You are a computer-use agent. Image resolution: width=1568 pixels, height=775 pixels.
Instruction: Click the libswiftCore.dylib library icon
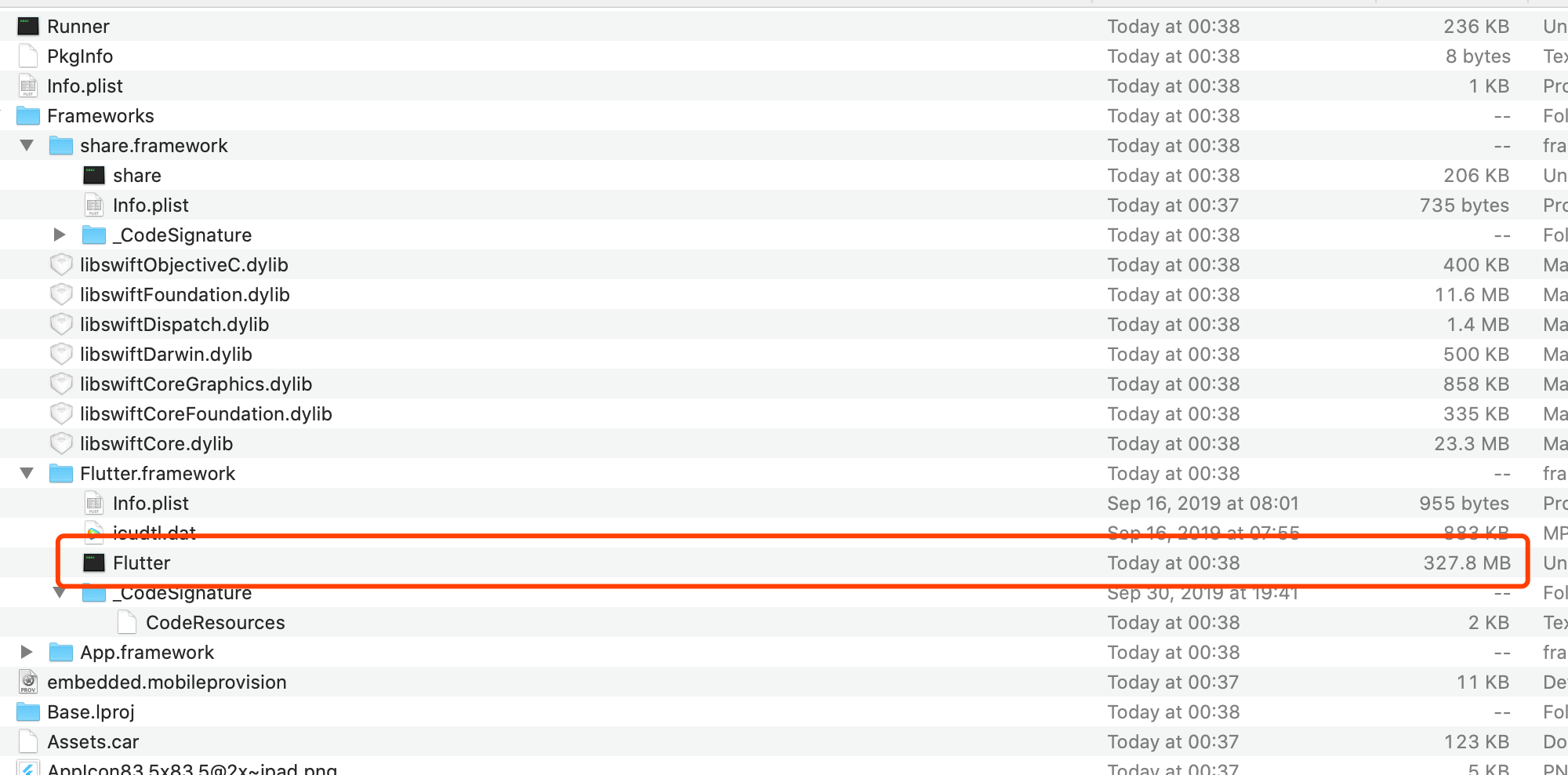click(61, 443)
